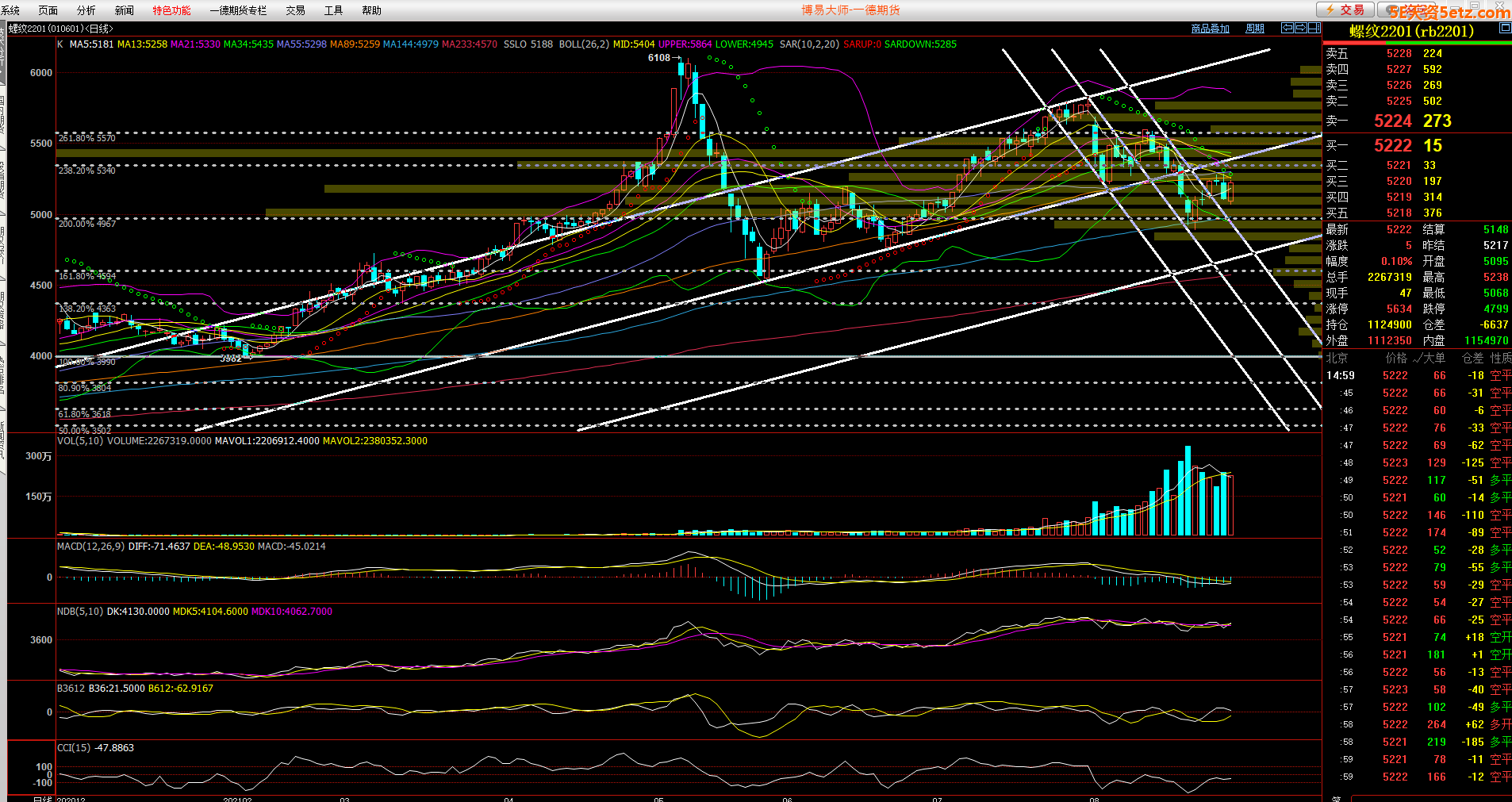Open the 商品叠加 overlay link
This screenshot has width=1512, height=802.
(x=1210, y=29)
